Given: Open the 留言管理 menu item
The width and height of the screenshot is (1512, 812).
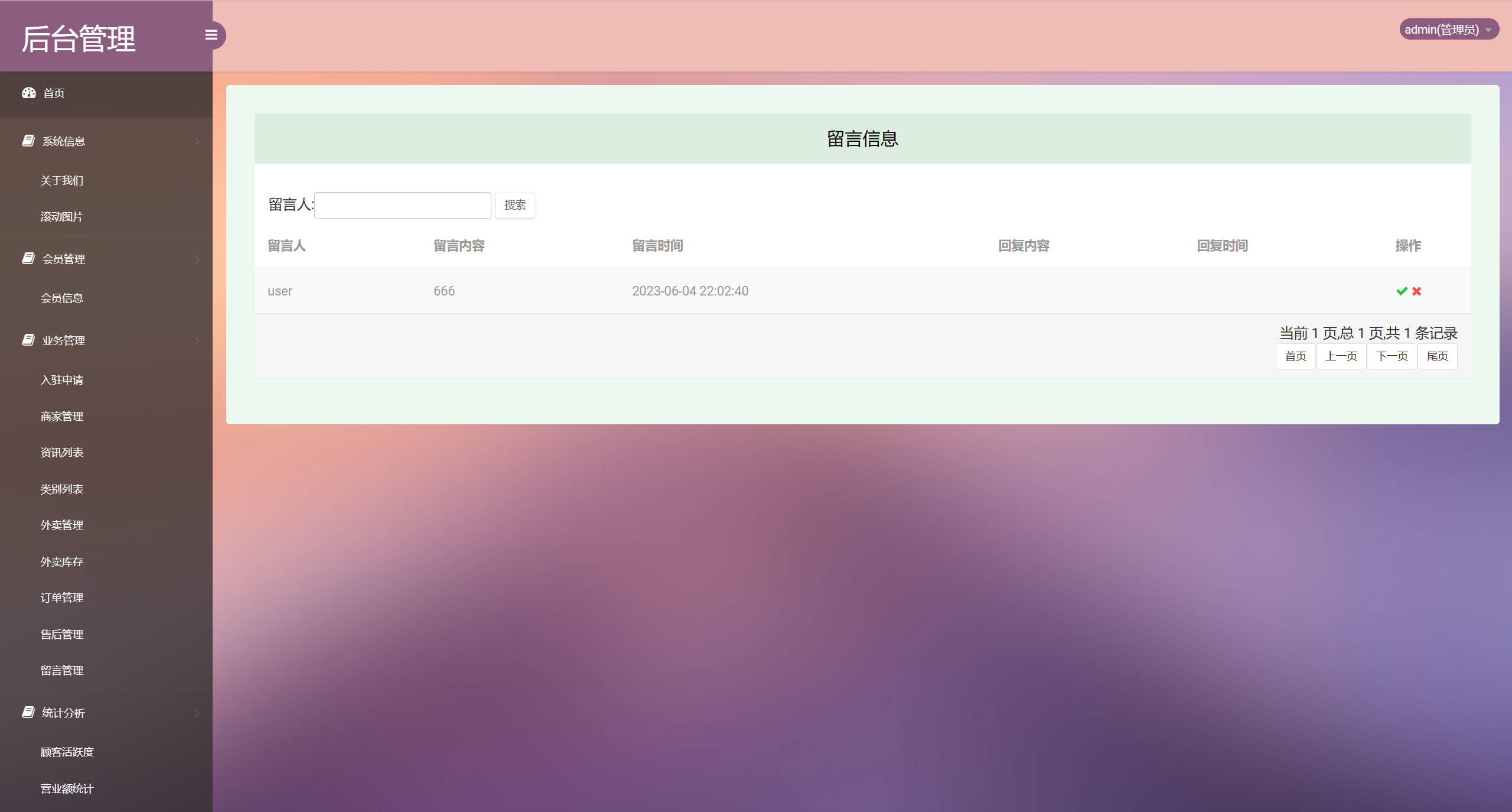Looking at the screenshot, I should point(61,670).
